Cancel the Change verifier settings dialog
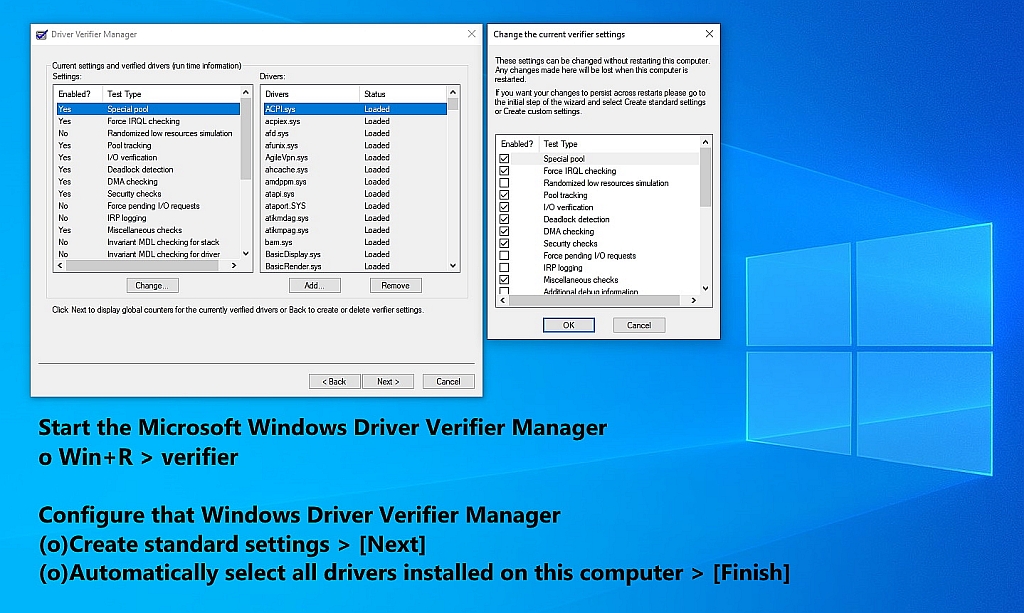Viewport: 1024px width, 613px height. [639, 325]
